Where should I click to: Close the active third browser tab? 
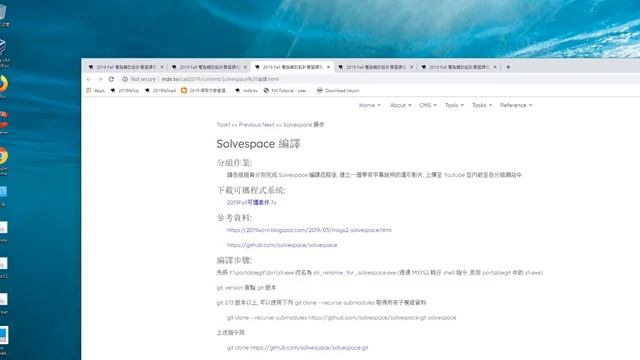328,67
